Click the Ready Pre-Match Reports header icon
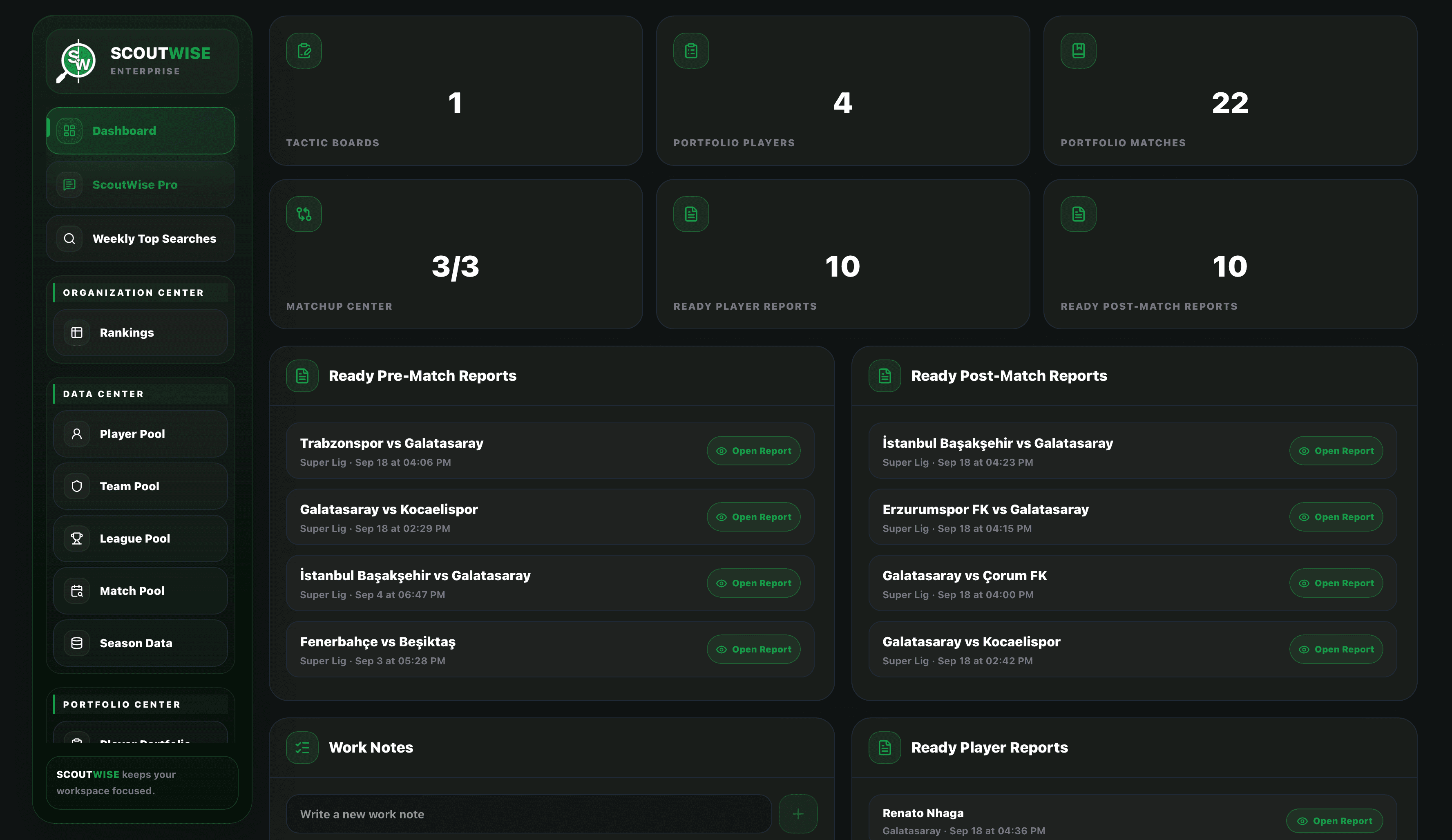Screen dimensions: 1452x840 (x=302, y=376)
